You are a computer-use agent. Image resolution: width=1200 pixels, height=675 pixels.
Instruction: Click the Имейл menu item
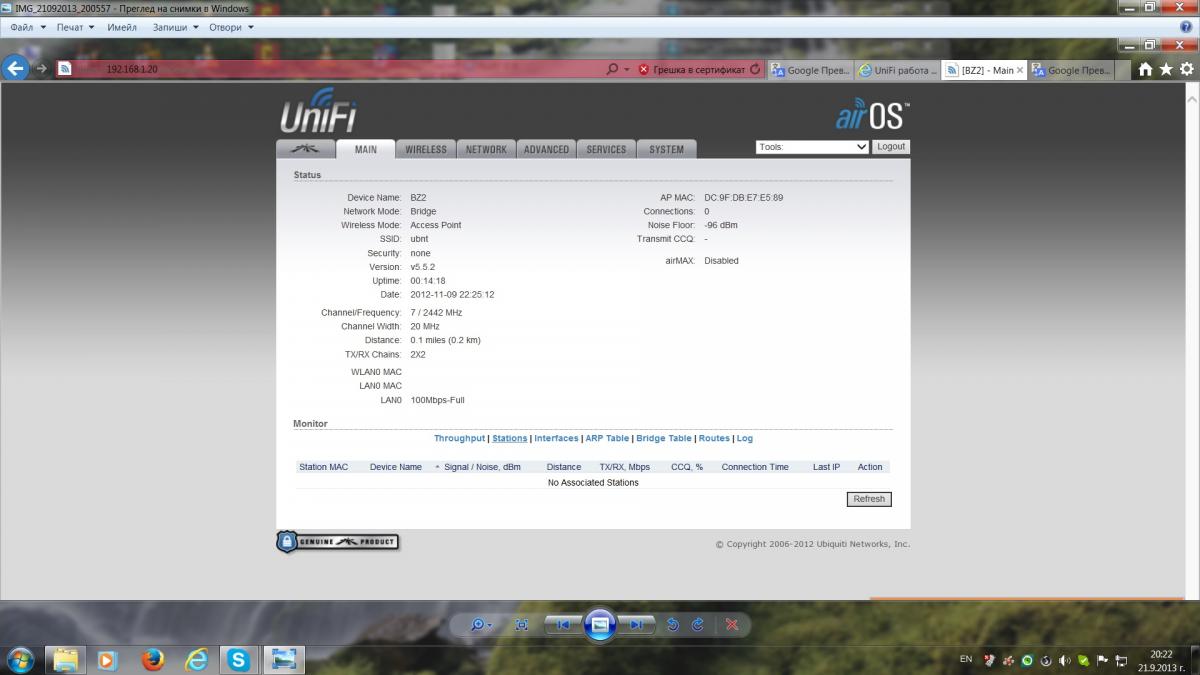point(121,28)
